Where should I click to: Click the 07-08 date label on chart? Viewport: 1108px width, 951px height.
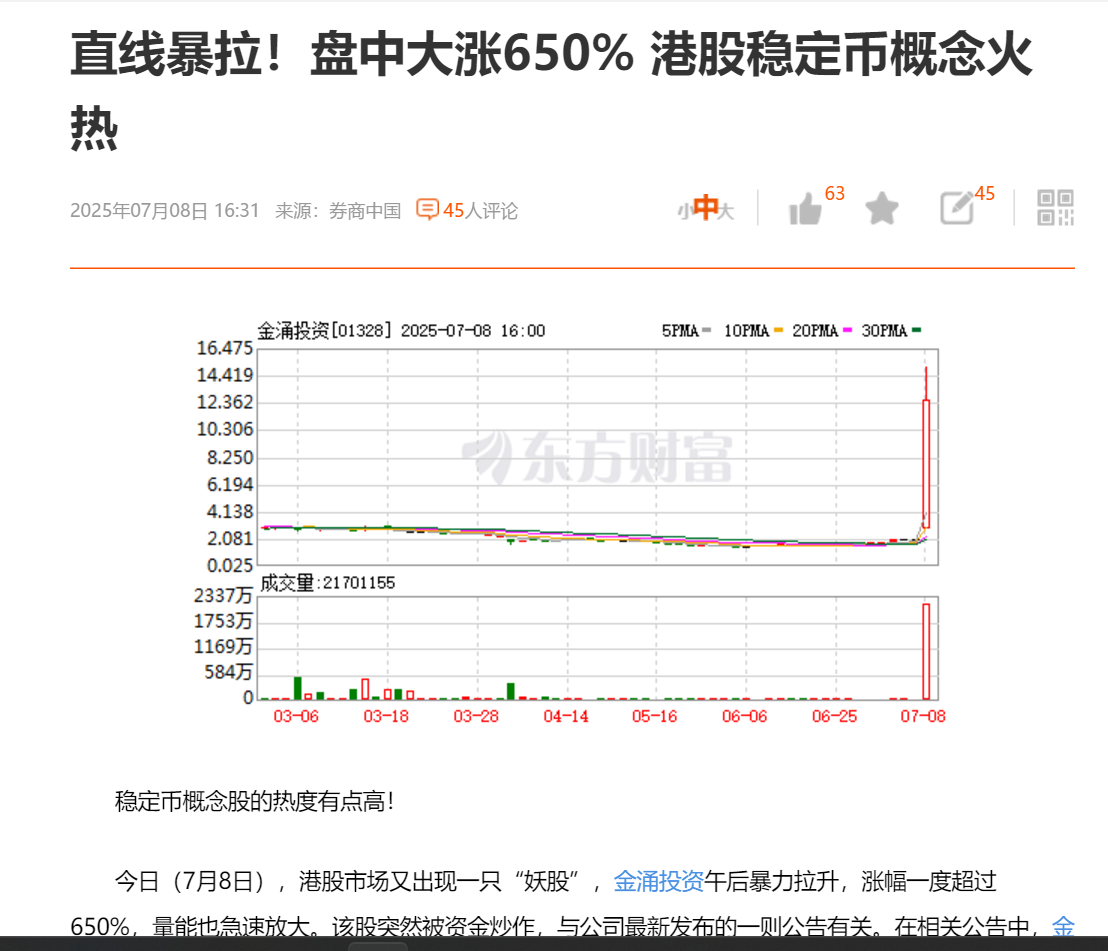923,716
